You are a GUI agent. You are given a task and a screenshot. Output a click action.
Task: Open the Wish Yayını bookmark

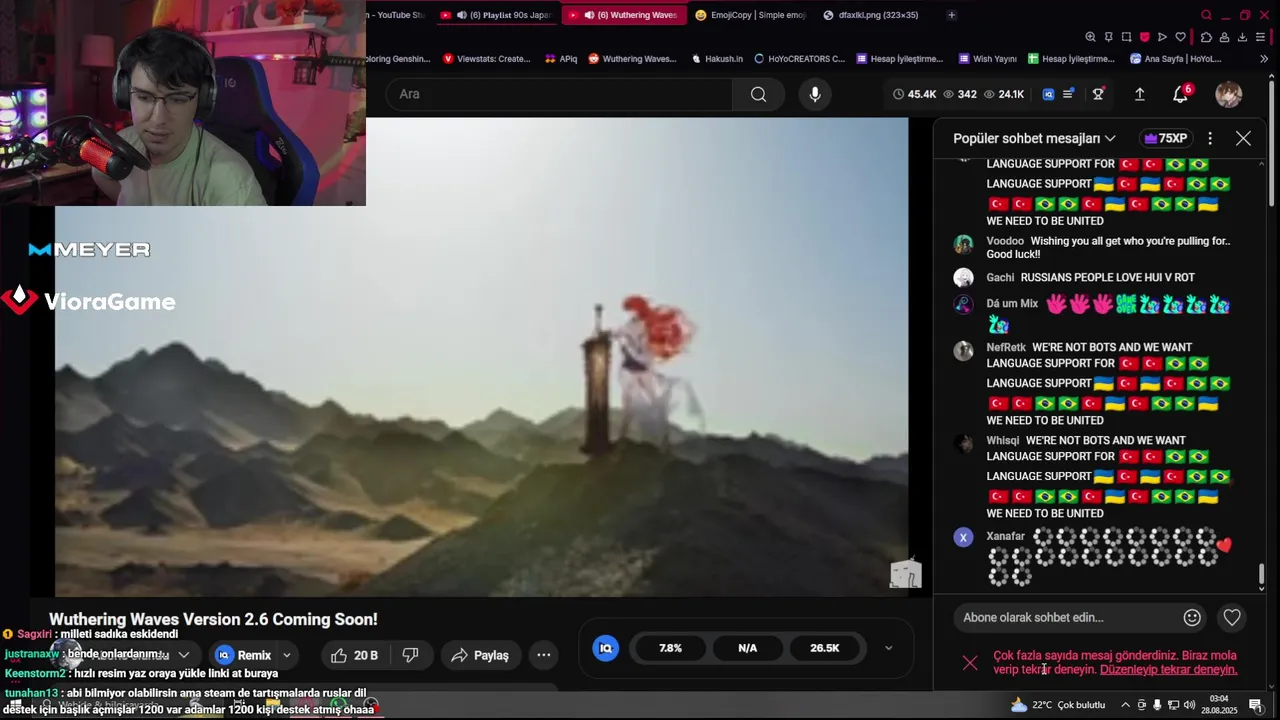pos(987,59)
